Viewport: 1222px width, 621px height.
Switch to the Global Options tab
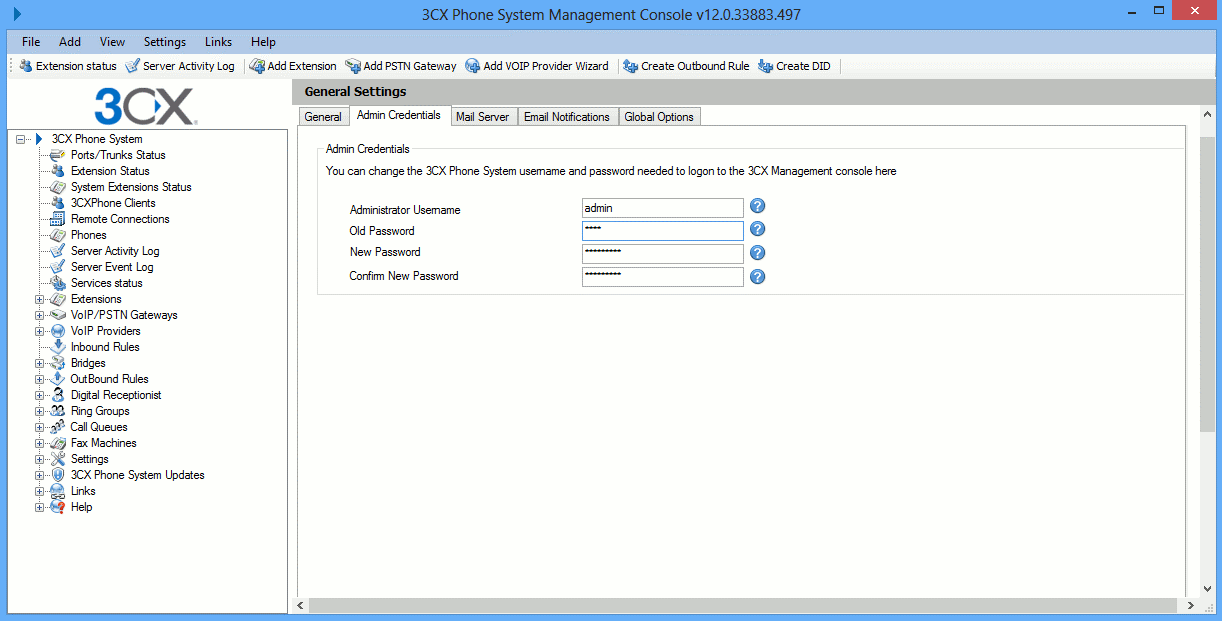click(659, 117)
